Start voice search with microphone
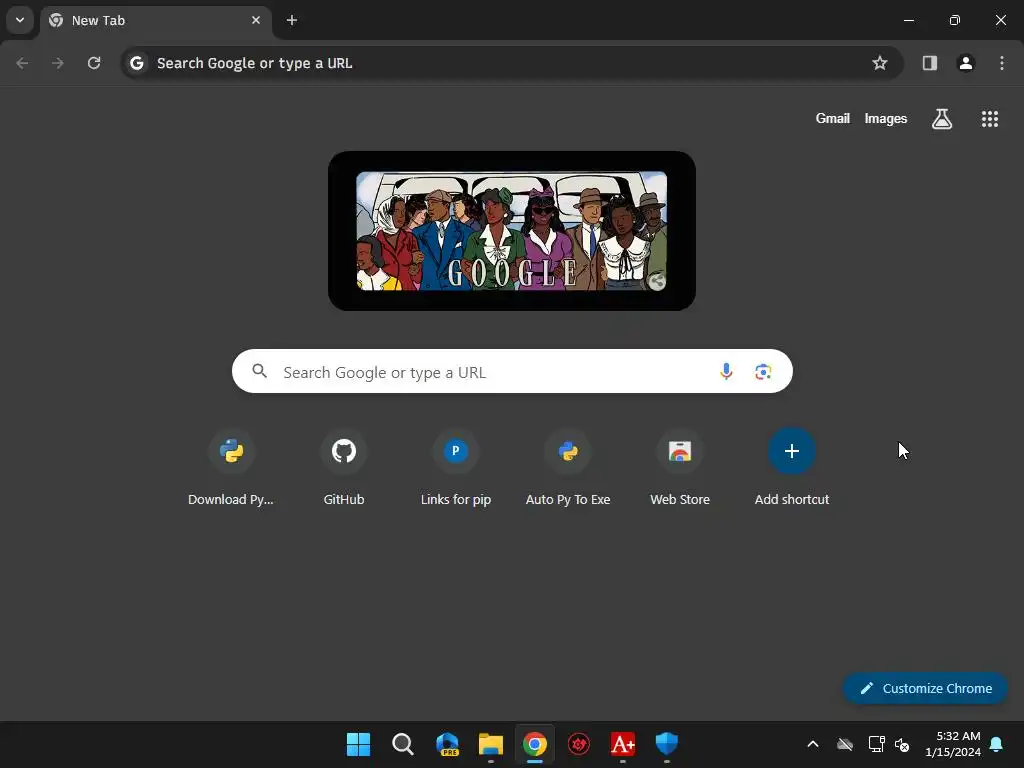Viewport: 1024px width, 768px height. 726,372
